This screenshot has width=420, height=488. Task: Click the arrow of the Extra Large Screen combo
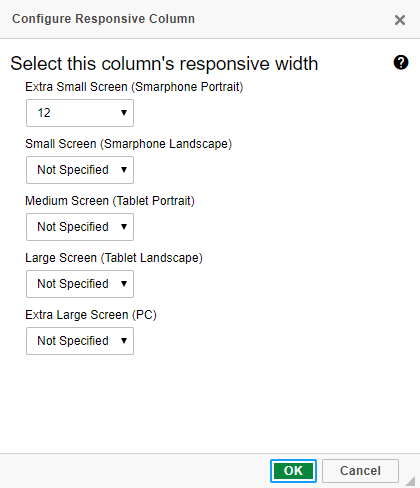point(124,341)
